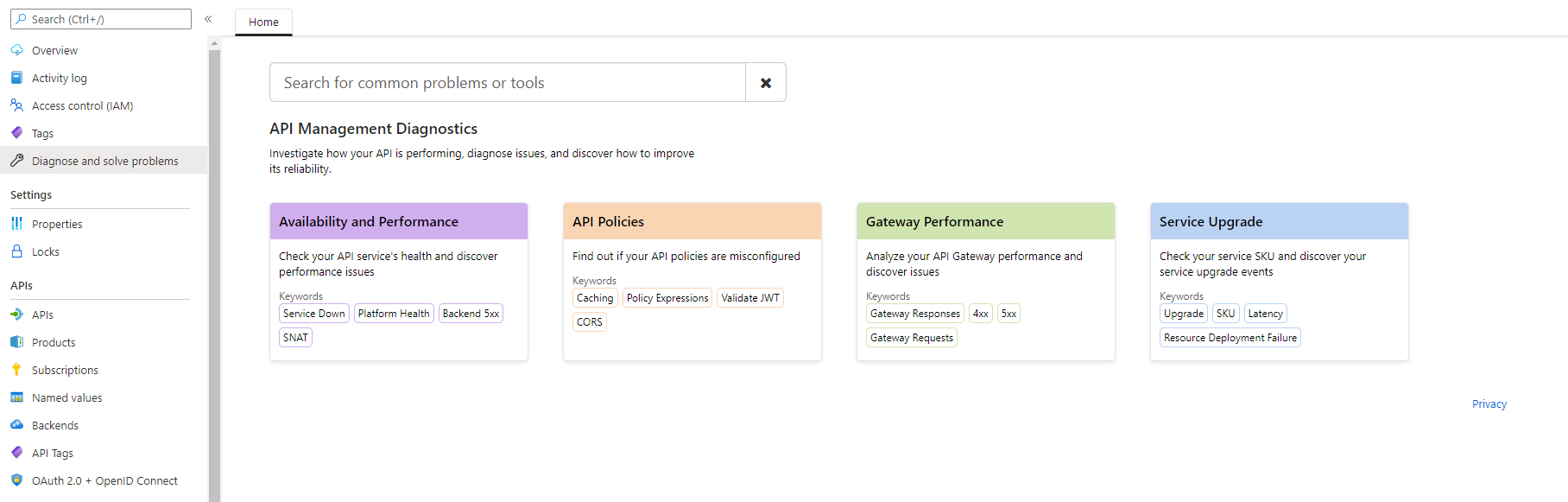Click the Subscriptions key icon
The image size is (1568, 502).
coord(16,370)
